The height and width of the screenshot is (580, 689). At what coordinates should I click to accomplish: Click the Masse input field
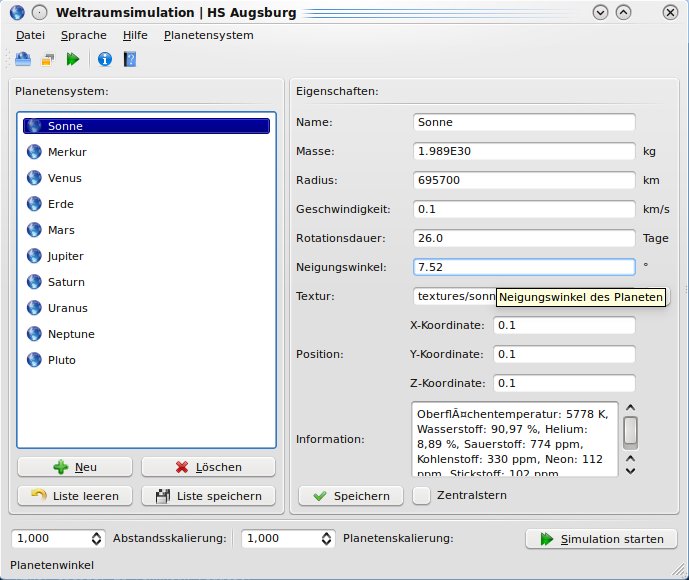[524, 152]
